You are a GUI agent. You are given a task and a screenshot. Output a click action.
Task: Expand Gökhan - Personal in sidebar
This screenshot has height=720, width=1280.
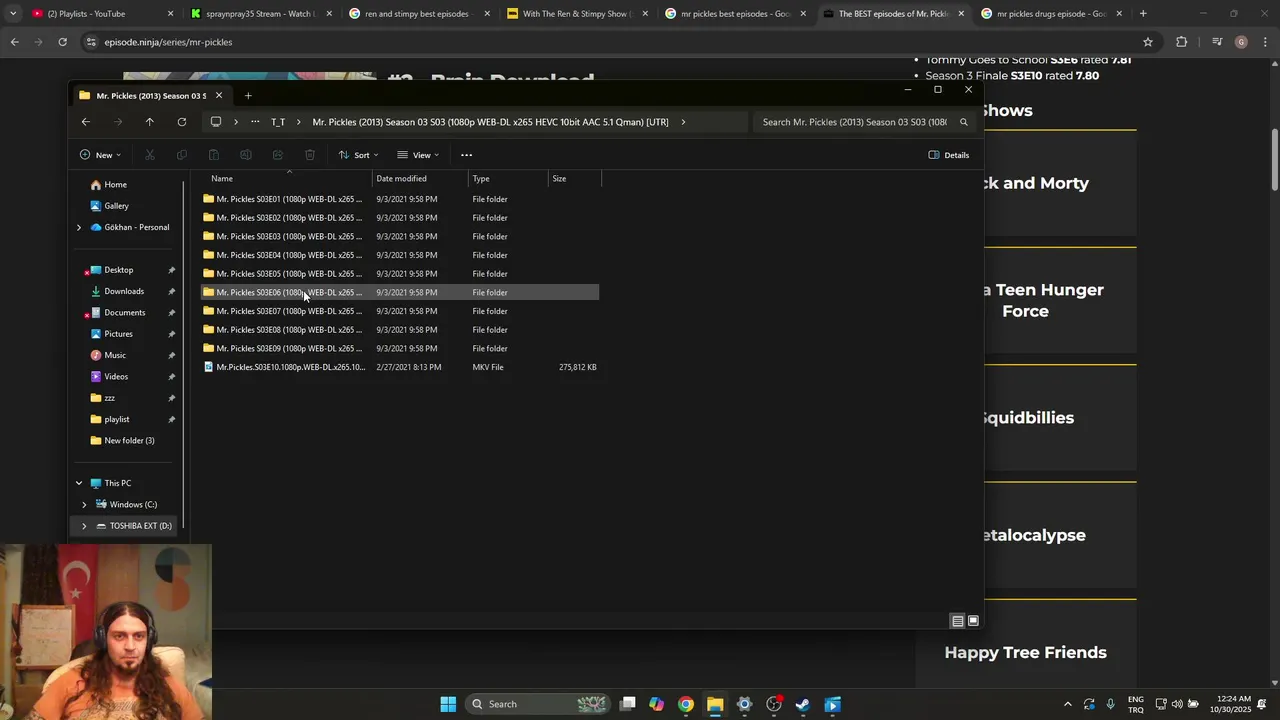point(79,227)
